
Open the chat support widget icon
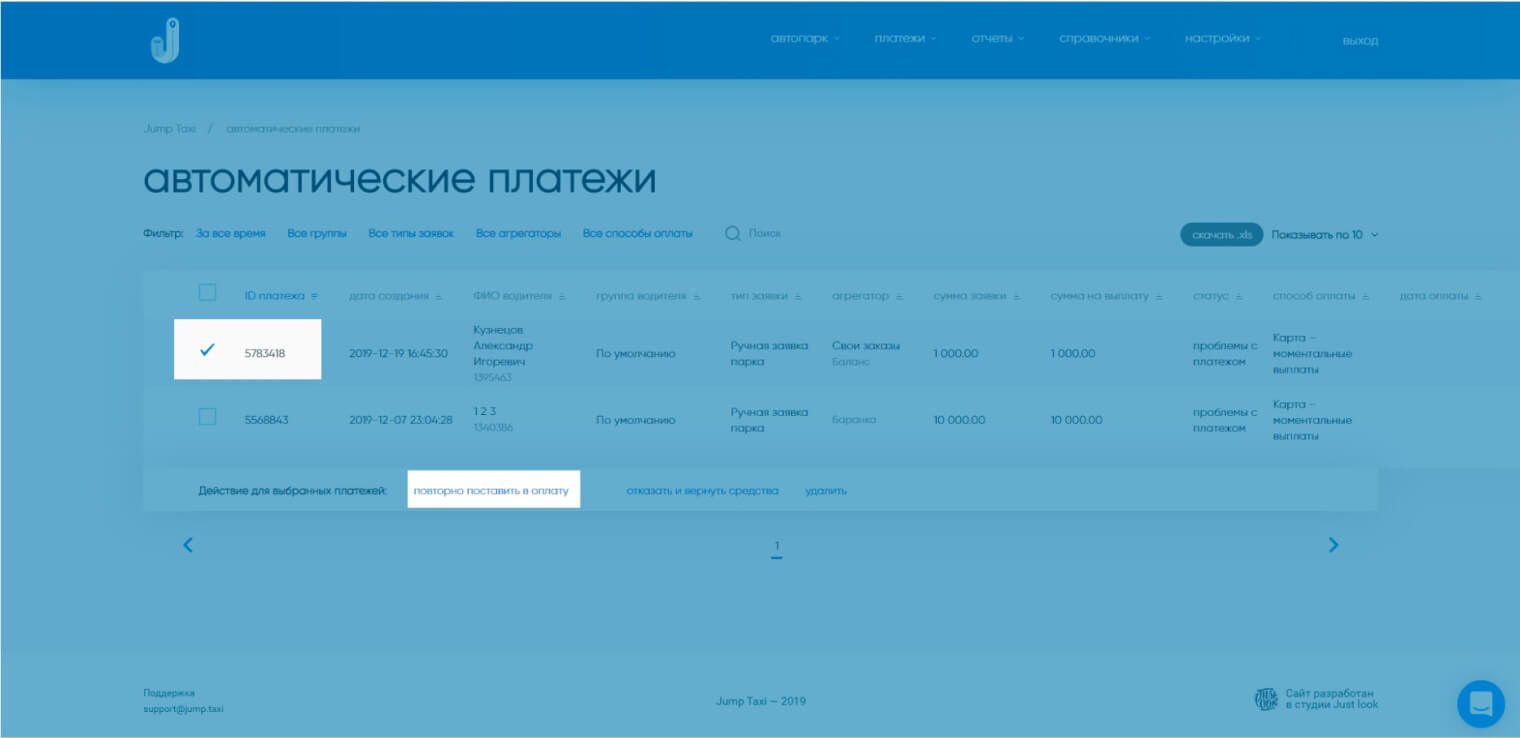[1480, 703]
